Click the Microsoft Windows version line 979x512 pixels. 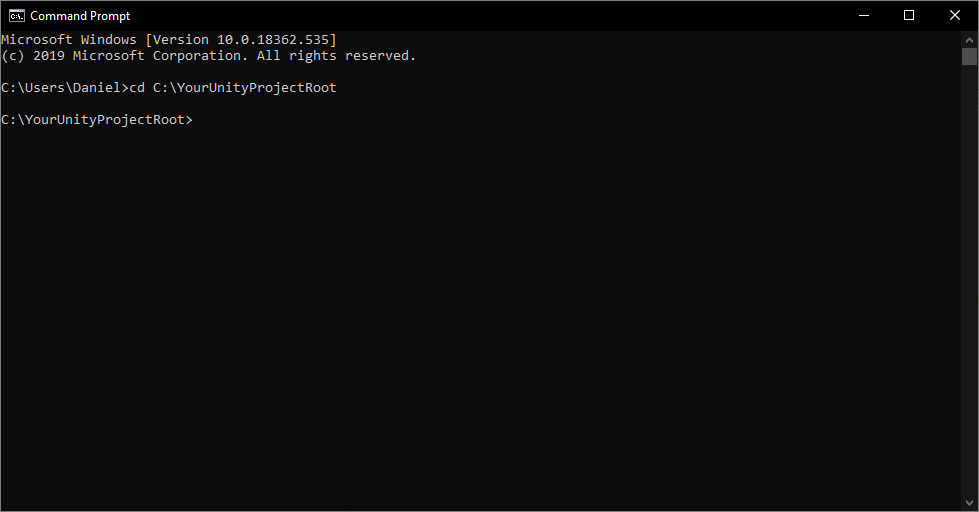169,39
